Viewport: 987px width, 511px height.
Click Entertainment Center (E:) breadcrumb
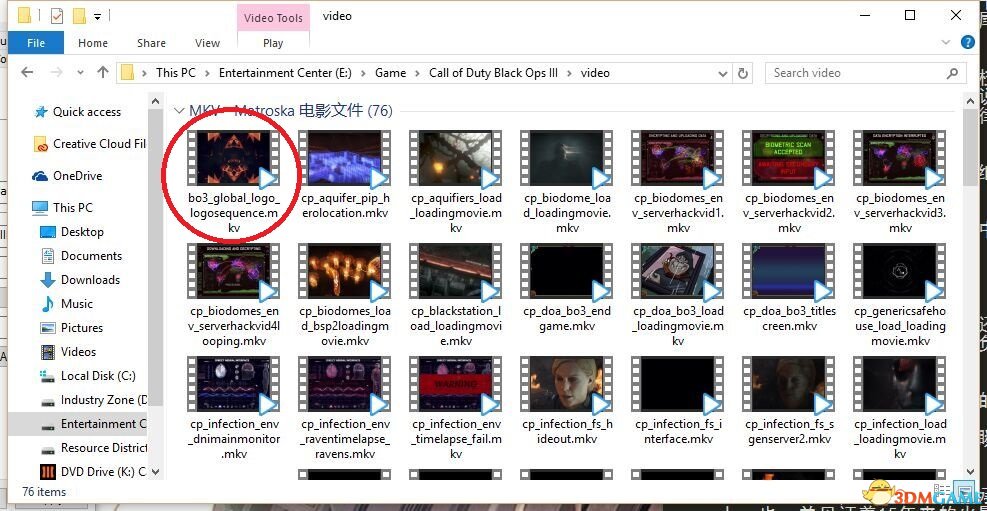pos(285,73)
